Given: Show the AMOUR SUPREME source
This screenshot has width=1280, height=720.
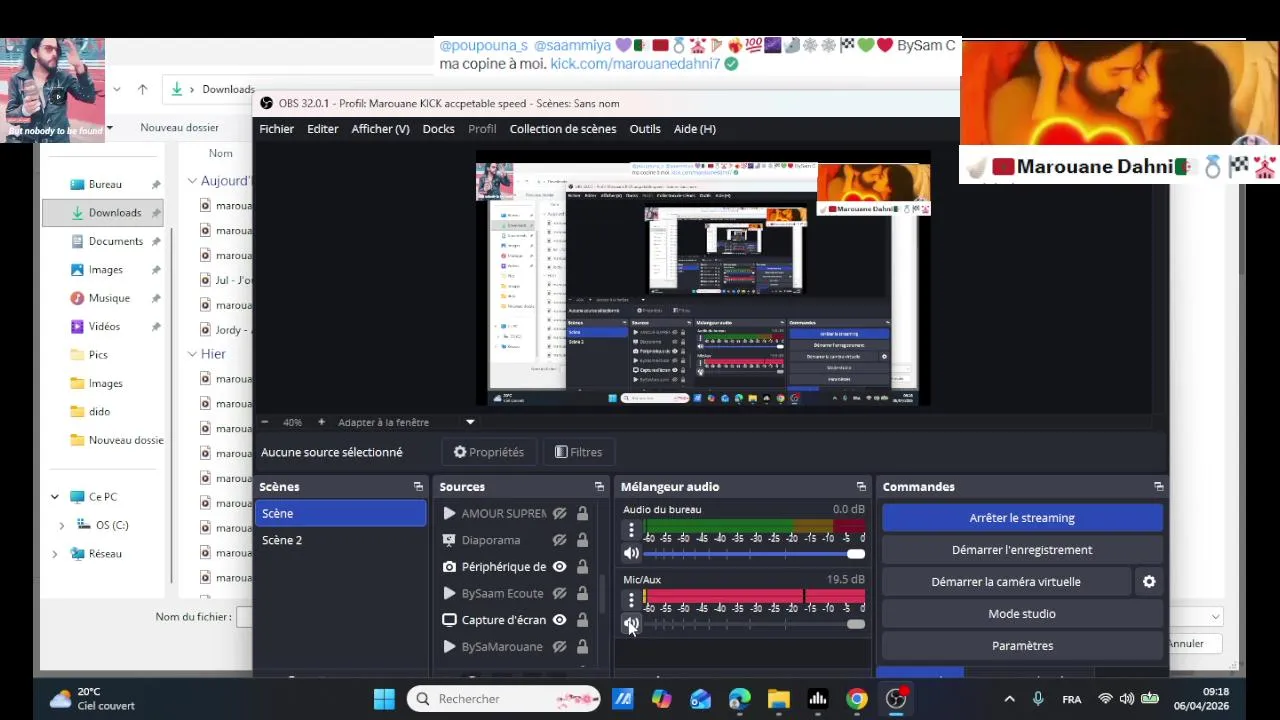Looking at the screenshot, I should click(560, 513).
